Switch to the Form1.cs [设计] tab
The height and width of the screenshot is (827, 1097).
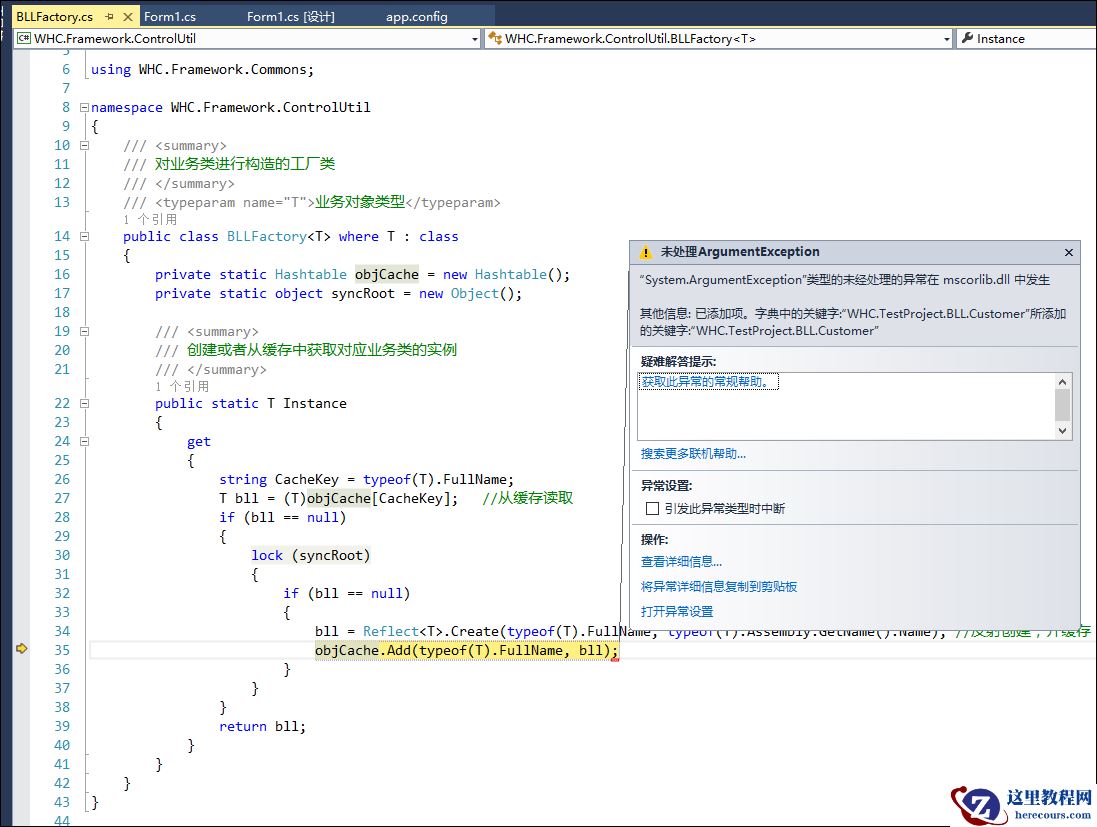click(x=290, y=17)
